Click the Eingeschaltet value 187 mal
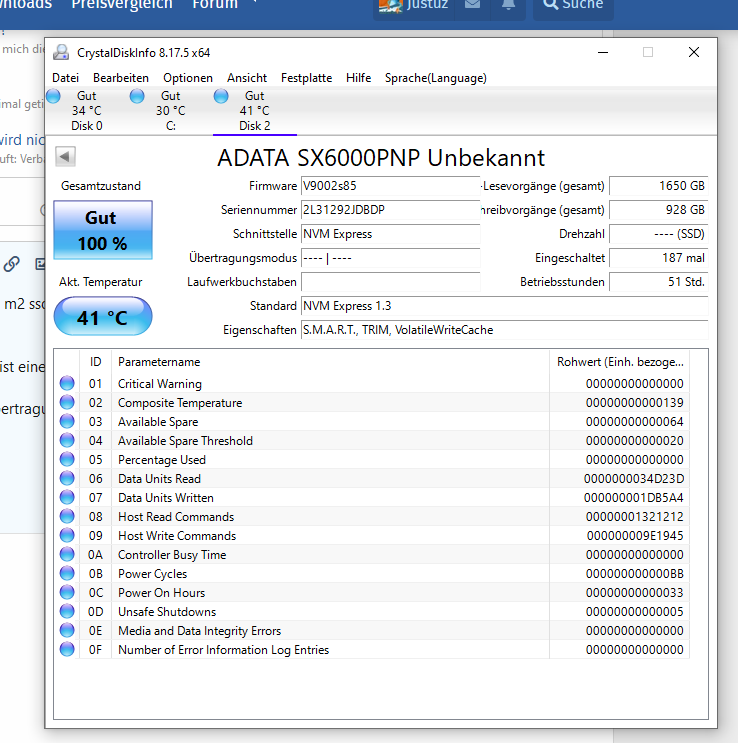 pyautogui.click(x=659, y=258)
